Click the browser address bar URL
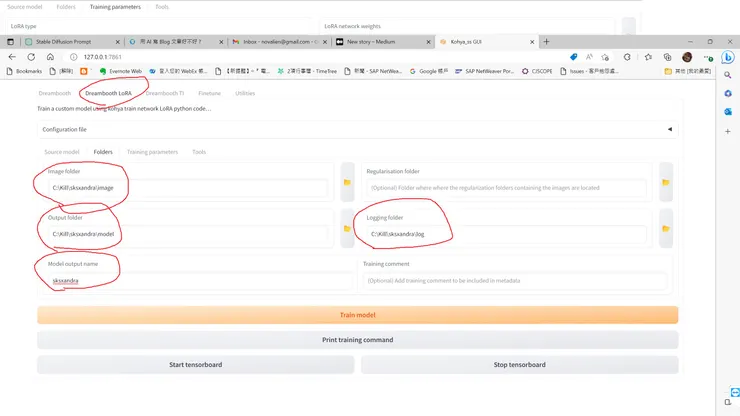The height and width of the screenshot is (416, 740). coord(102,57)
